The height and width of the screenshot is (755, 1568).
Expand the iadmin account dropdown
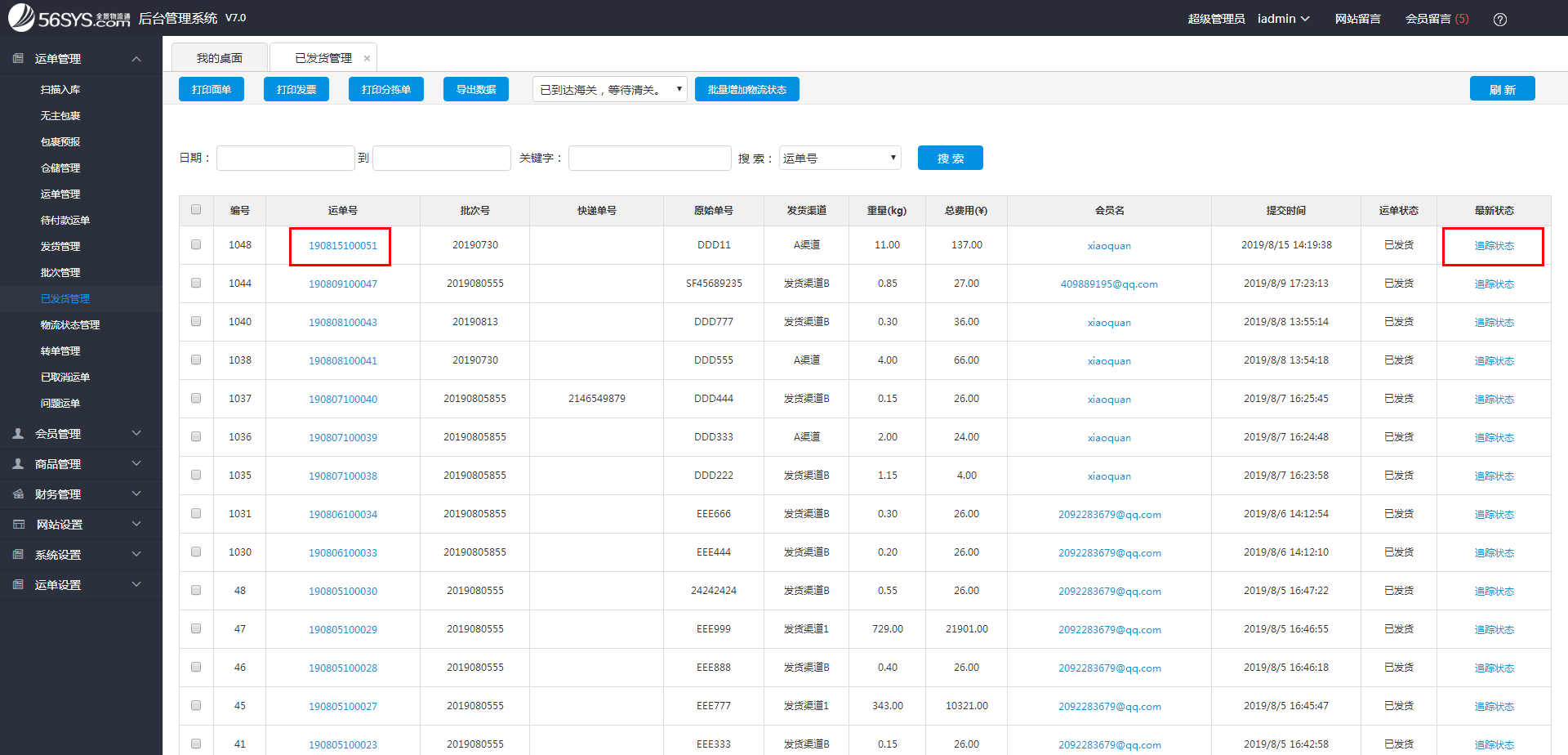(1283, 18)
